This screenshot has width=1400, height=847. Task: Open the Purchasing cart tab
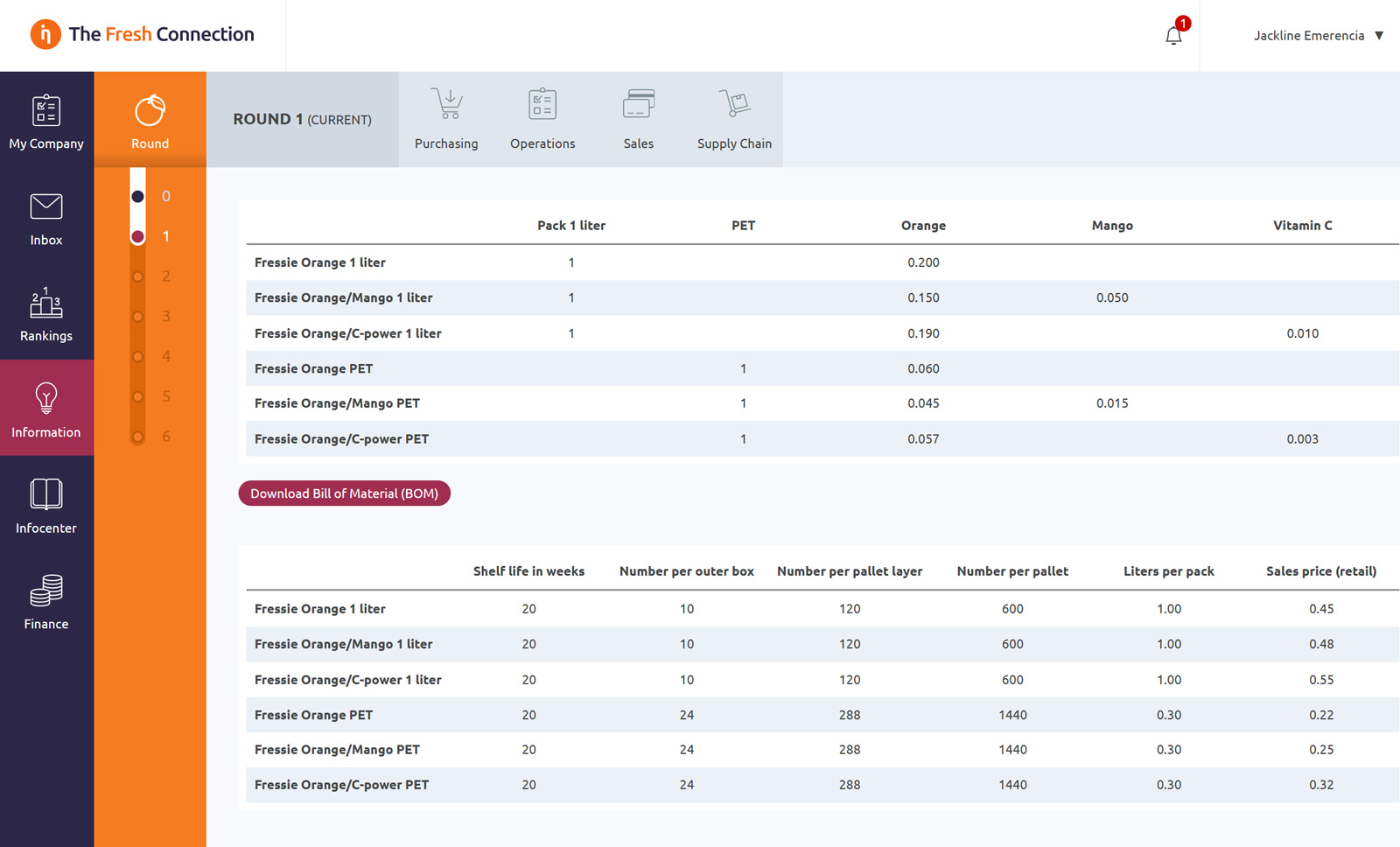click(x=446, y=120)
